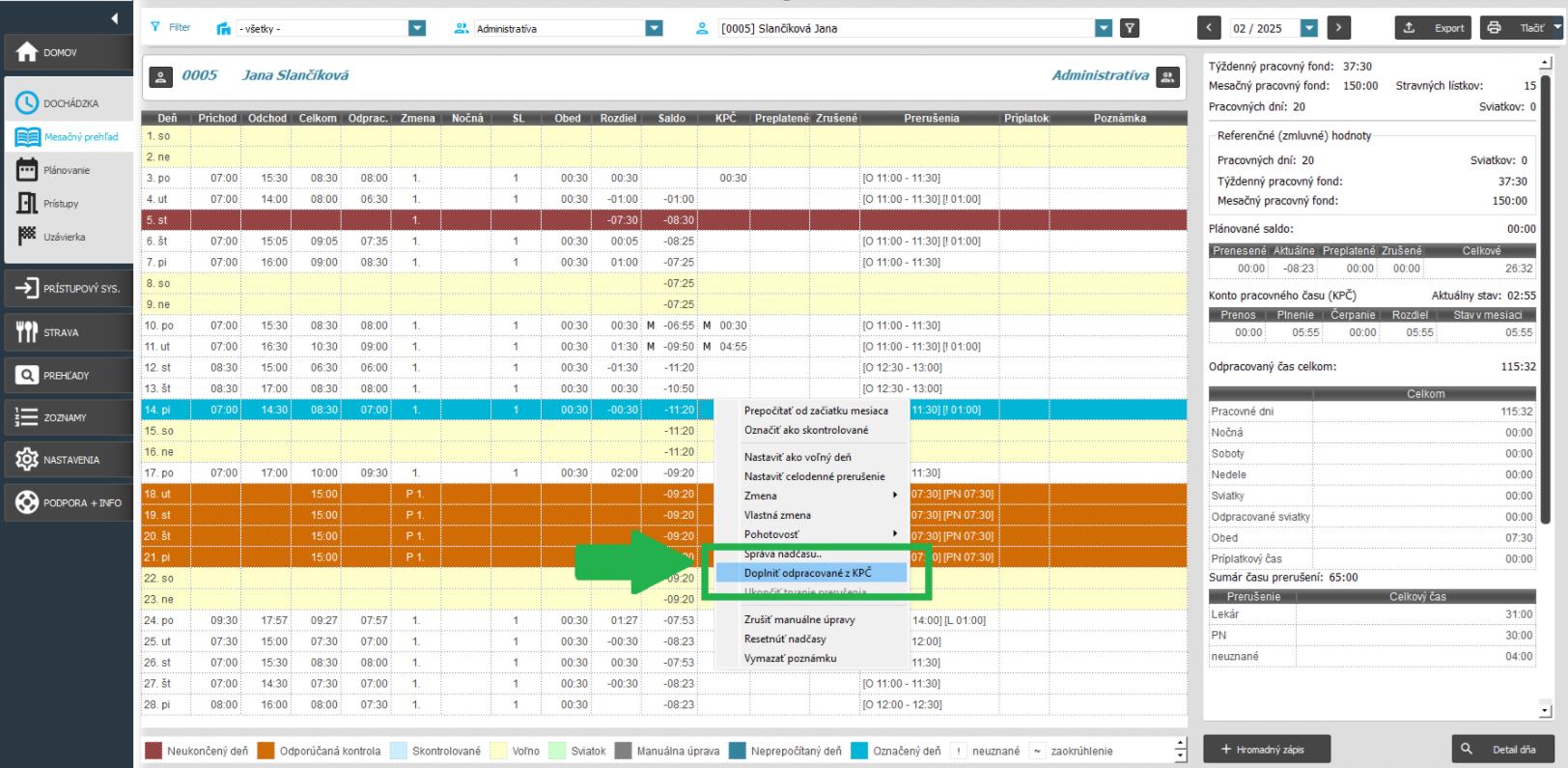The height and width of the screenshot is (768, 1568).
Task: Select 'Doplniť odpracované z KPČ' menu item
Action: [807, 573]
